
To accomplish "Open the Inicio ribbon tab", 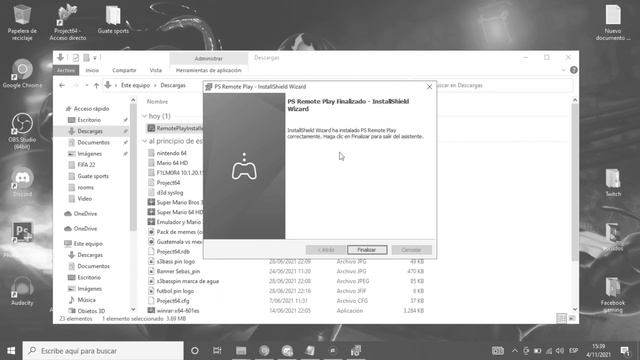I will coord(92,70).
